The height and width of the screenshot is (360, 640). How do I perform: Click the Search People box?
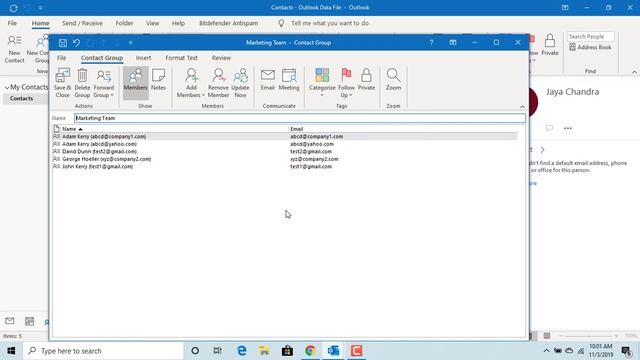click(x=591, y=36)
